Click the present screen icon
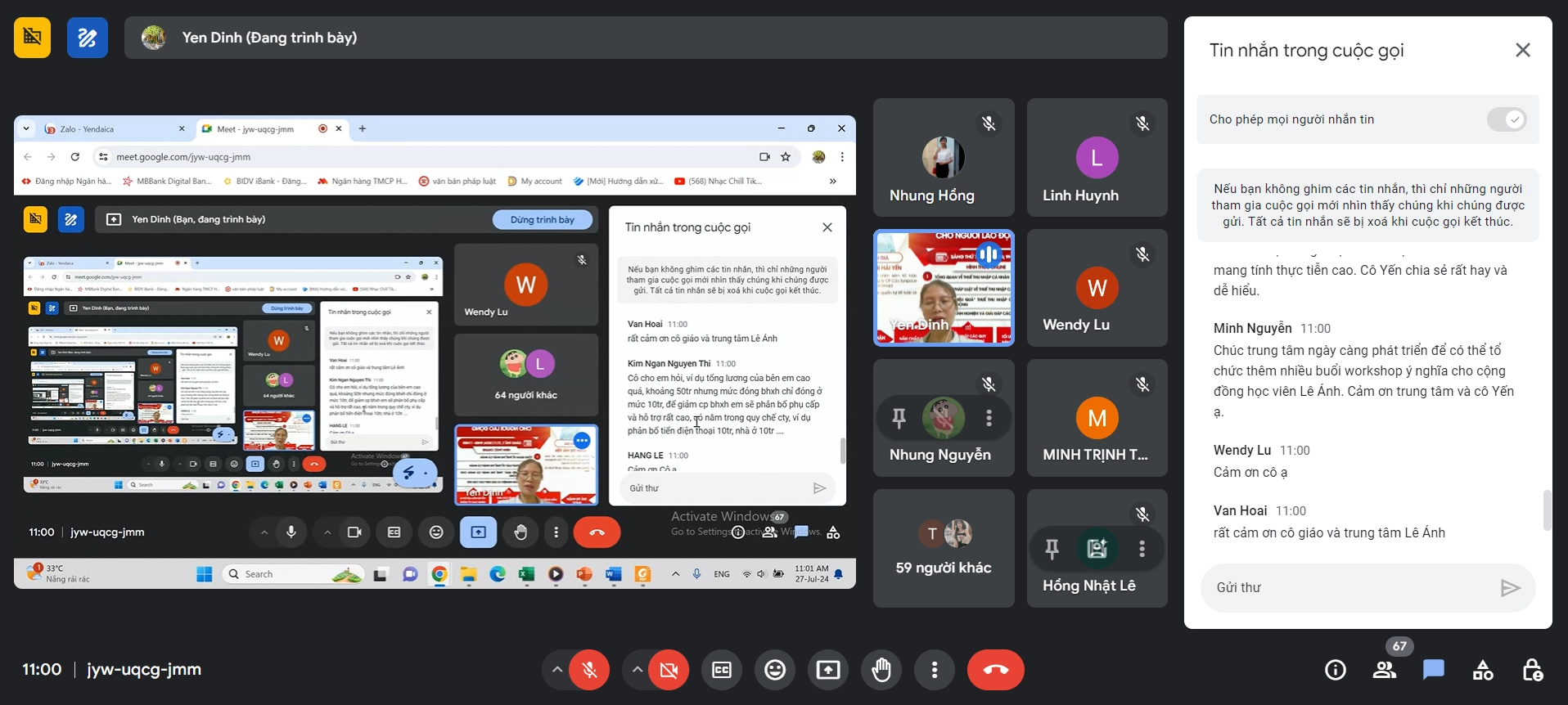Screen dimensions: 1568x705 coord(827,671)
